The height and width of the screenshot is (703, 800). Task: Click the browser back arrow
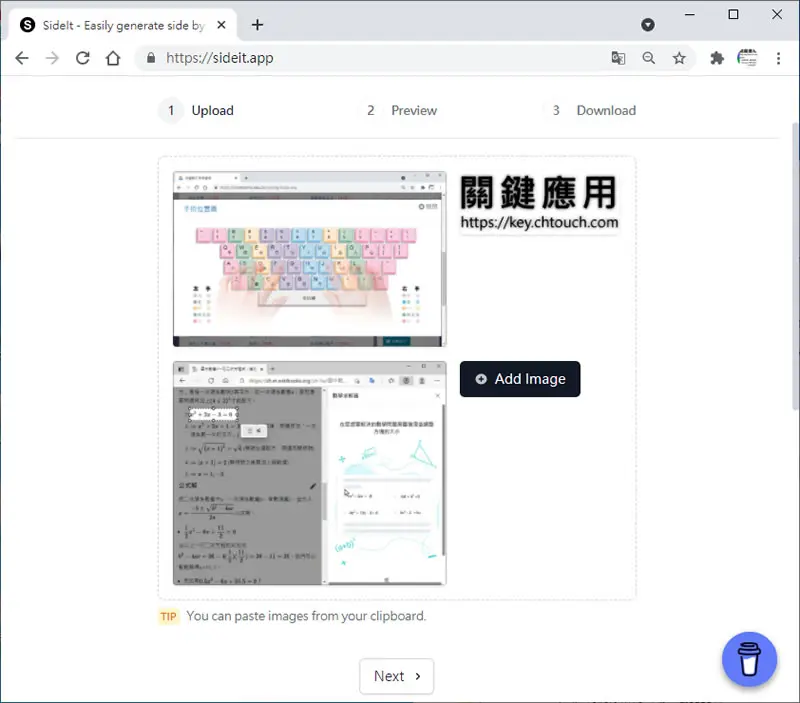click(x=22, y=58)
